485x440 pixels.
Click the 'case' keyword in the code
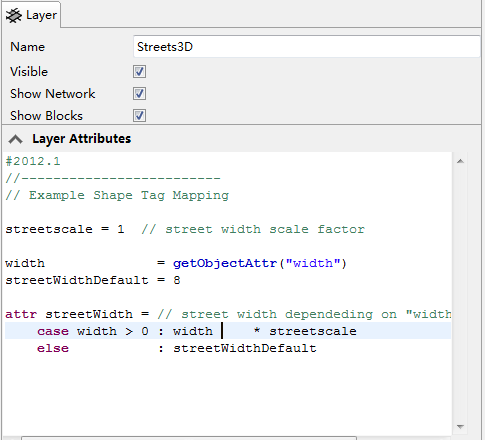tap(53, 331)
